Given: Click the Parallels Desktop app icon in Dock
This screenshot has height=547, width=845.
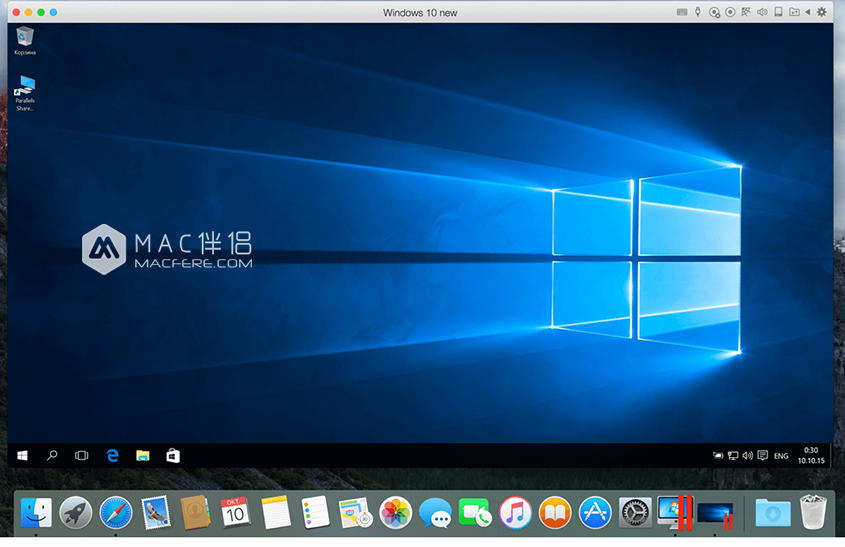Looking at the screenshot, I should click(x=675, y=513).
